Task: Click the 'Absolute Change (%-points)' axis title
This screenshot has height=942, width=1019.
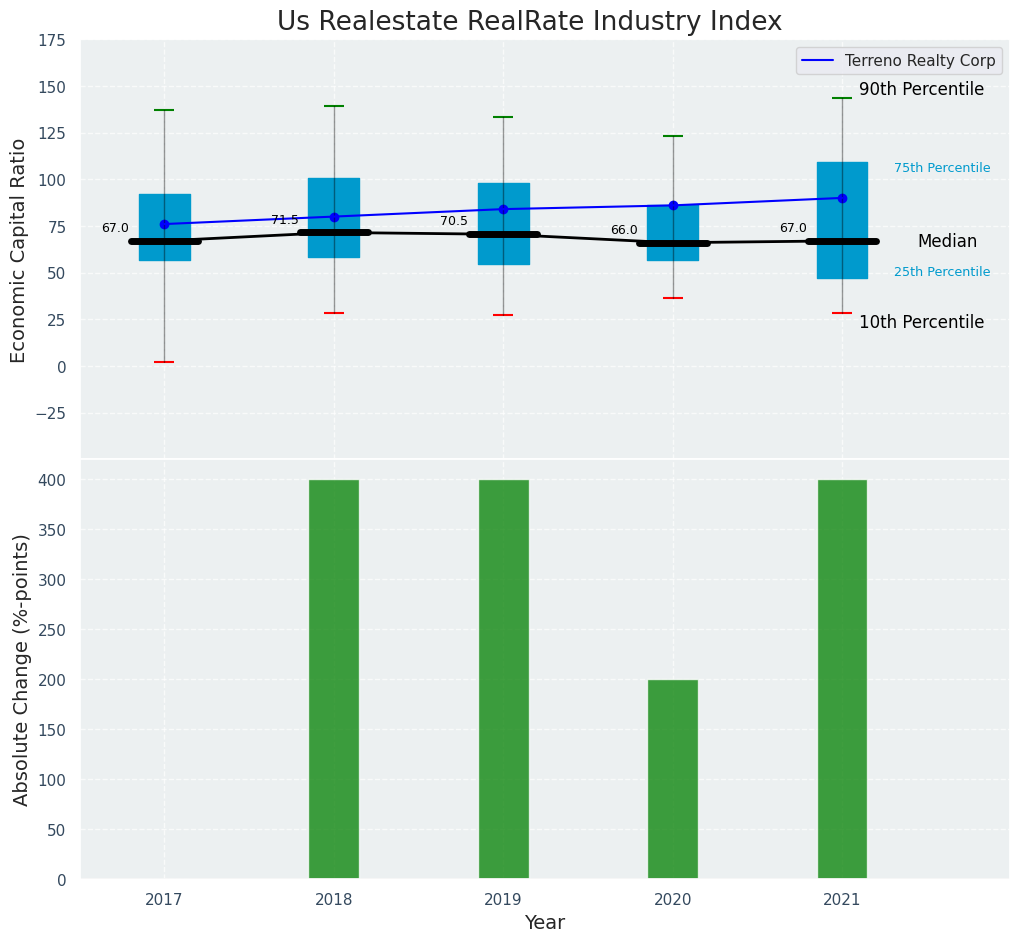Action: tap(21, 669)
